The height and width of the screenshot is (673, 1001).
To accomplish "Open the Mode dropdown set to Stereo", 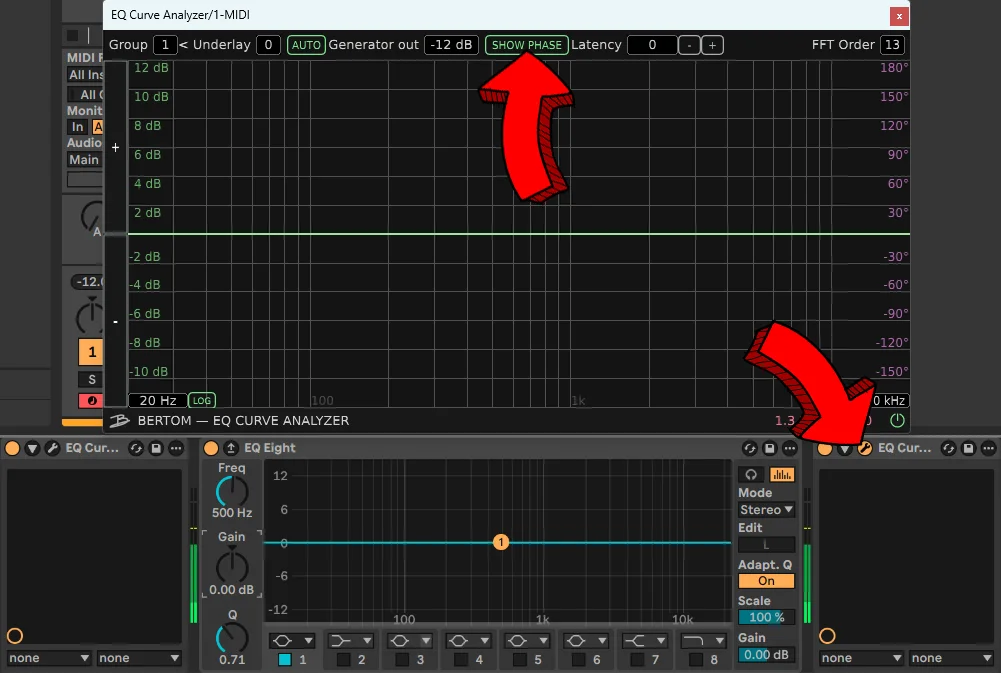I will pyautogui.click(x=766, y=510).
